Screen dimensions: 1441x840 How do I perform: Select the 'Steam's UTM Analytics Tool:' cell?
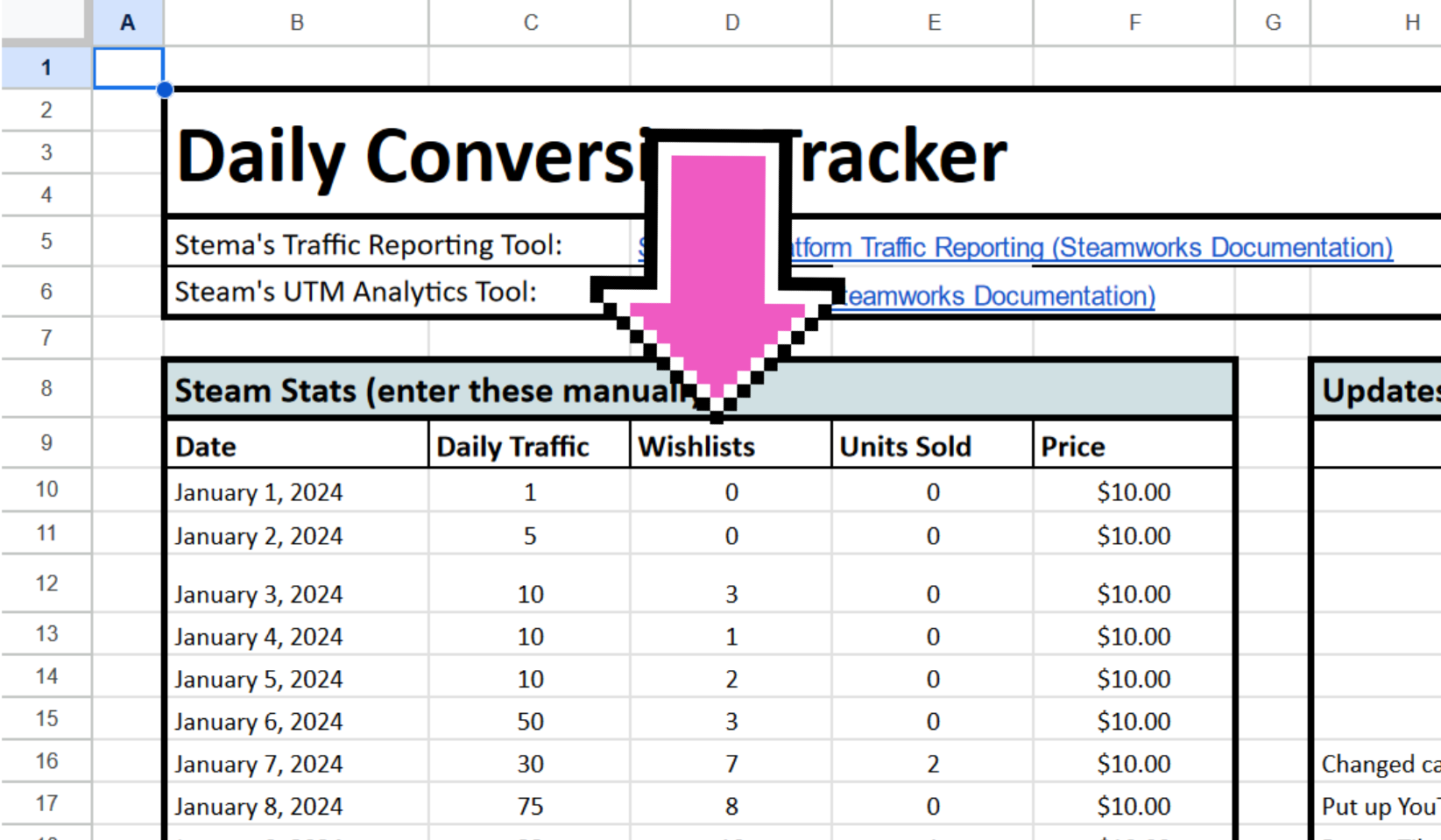[x=399, y=291]
